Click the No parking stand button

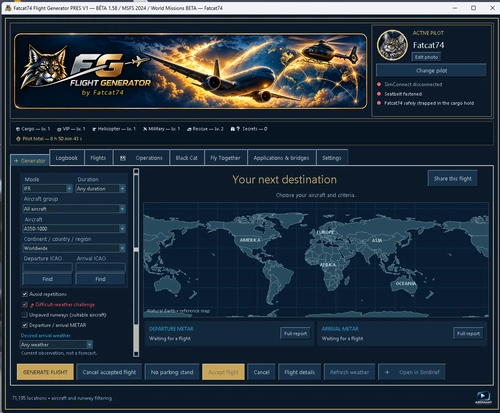click(172, 372)
